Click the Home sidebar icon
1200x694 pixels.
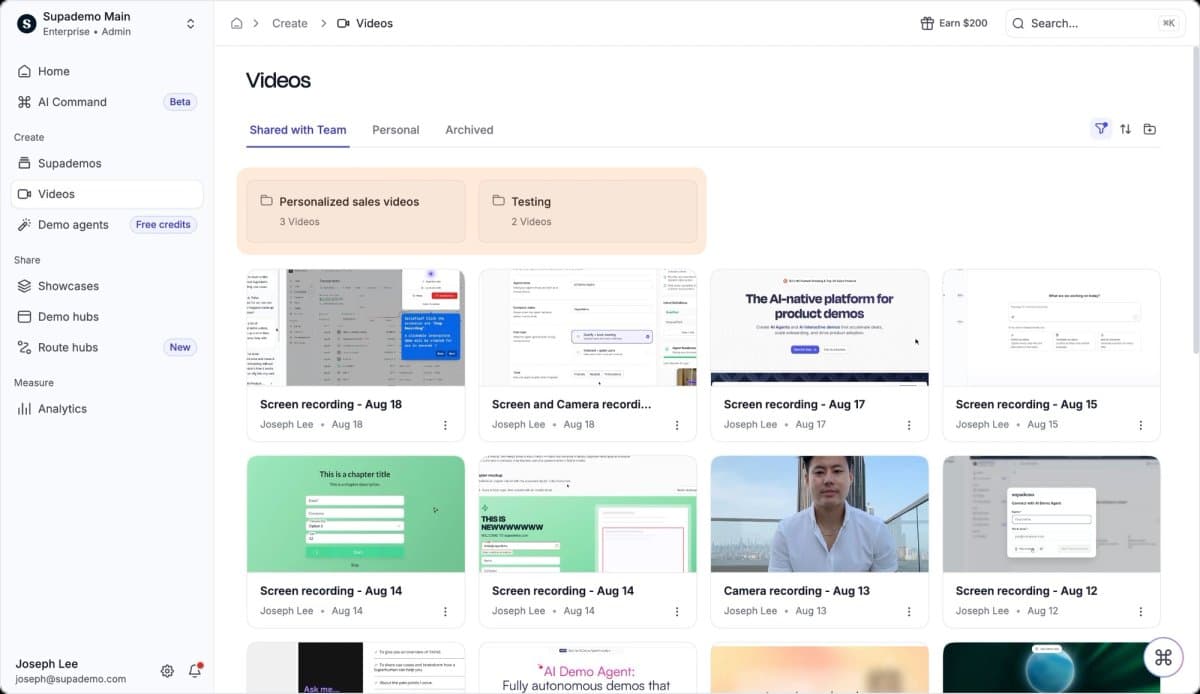pyautogui.click(x=25, y=71)
